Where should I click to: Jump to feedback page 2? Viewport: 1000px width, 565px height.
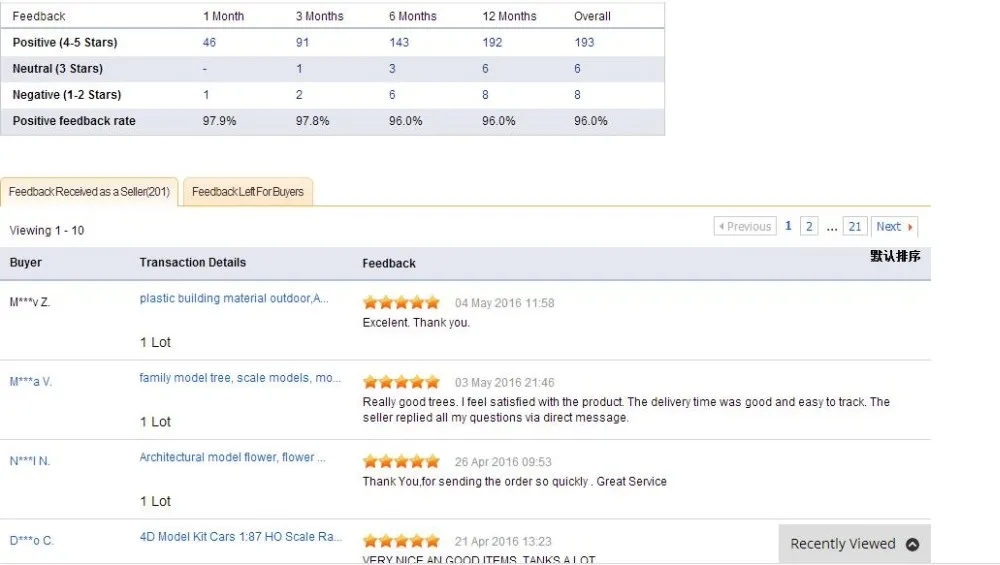pos(809,227)
